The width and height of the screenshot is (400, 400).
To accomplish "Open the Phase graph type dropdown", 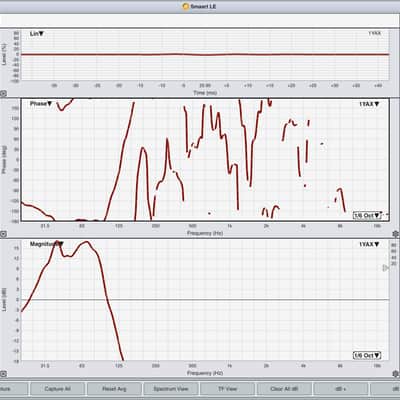I will [x=41, y=104].
